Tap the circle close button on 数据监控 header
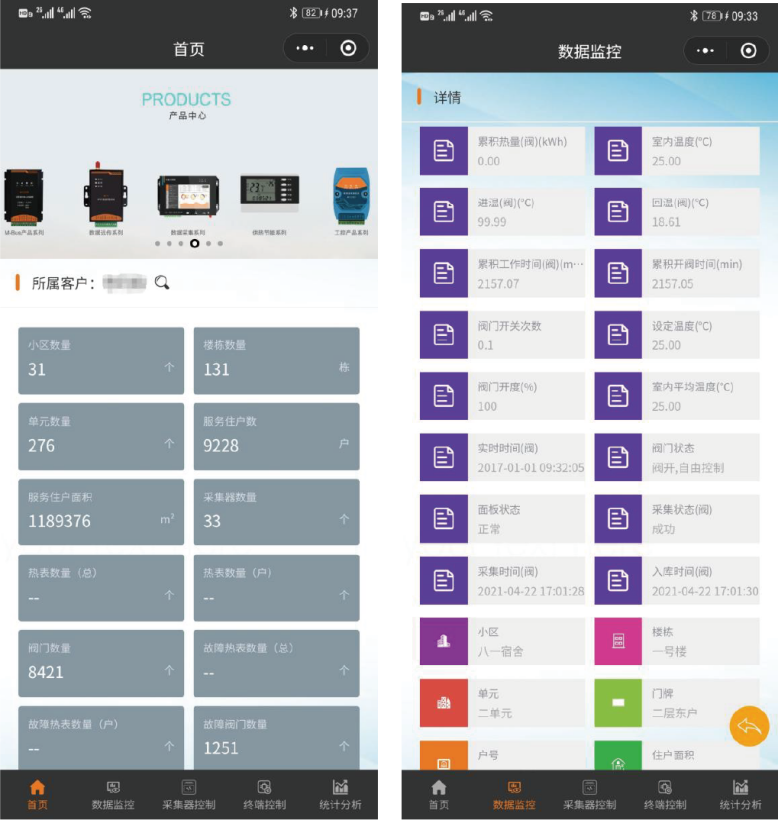This screenshot has height=820, width=778. pos(748,51)
